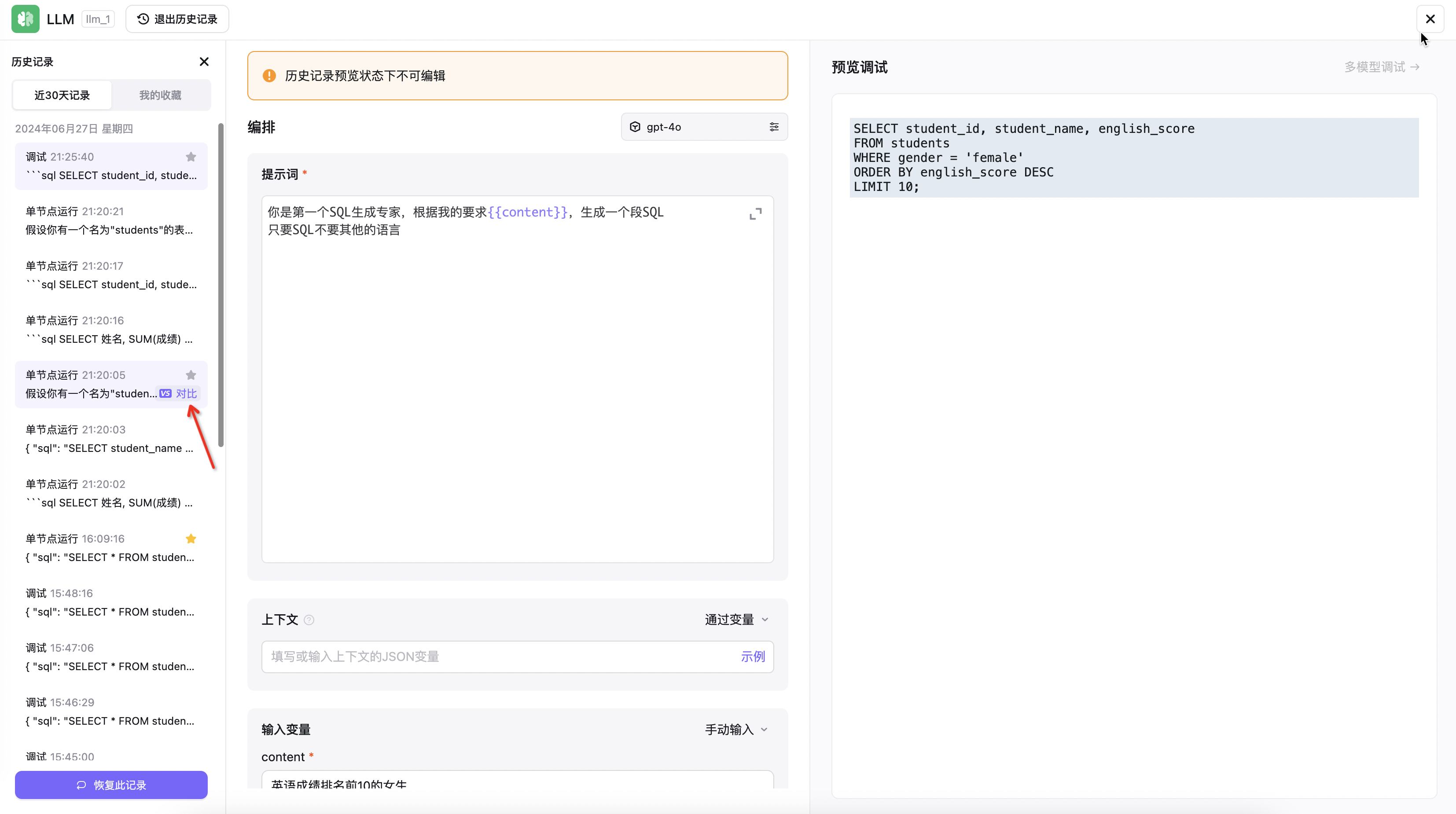
Task: Open the 单节点运行 21:20:21 history record
Action: (x=111, y=221)
